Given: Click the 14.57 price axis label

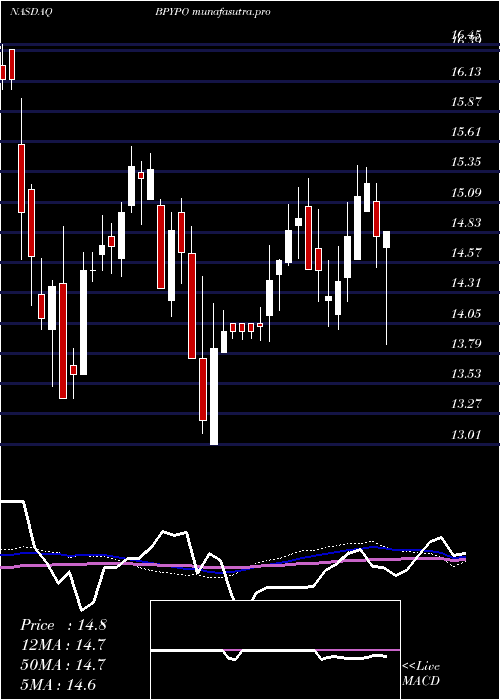Looking at the screenshot, I should coord(467,253).
